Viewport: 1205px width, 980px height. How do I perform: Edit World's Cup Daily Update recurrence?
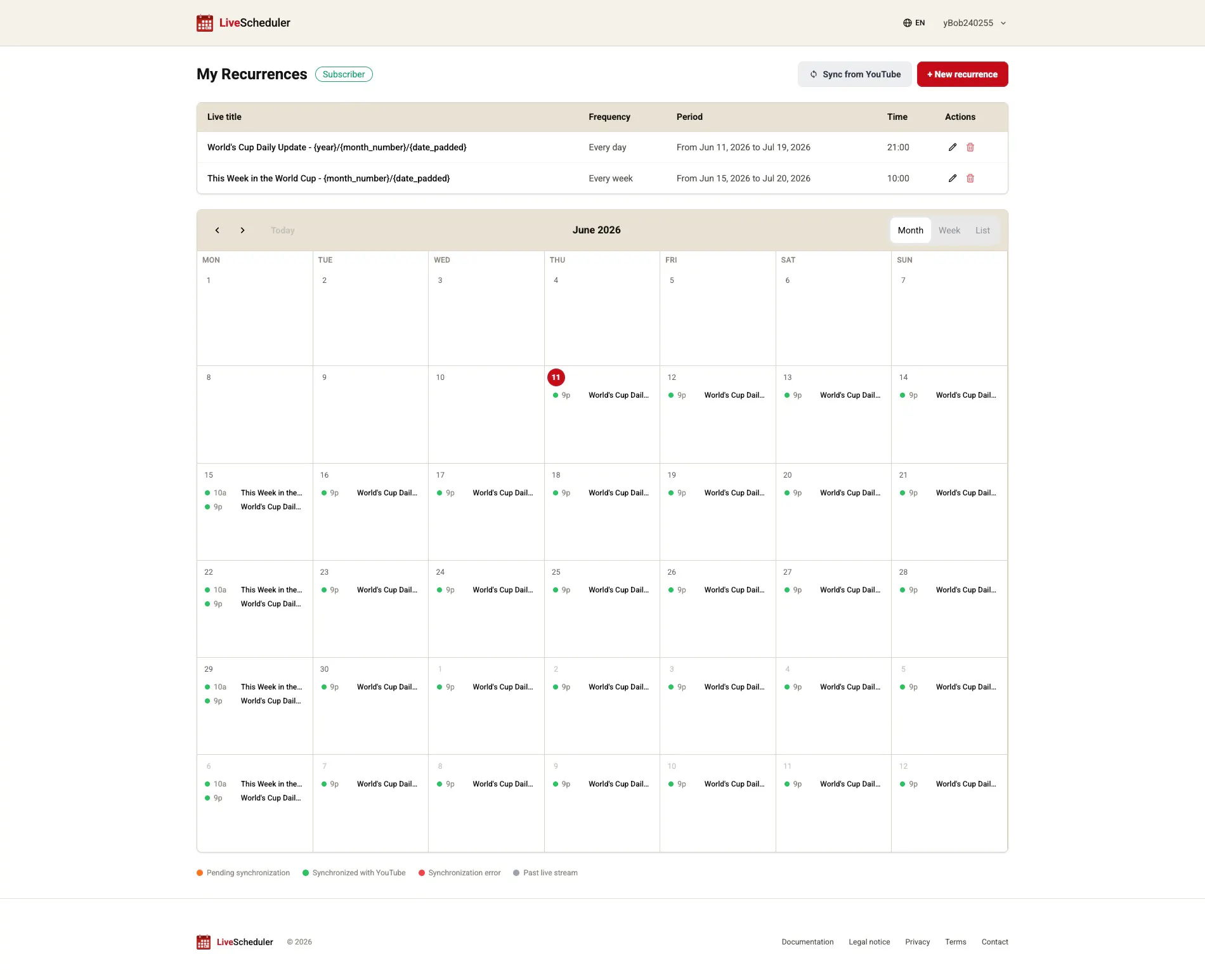[x=953, y=147]
